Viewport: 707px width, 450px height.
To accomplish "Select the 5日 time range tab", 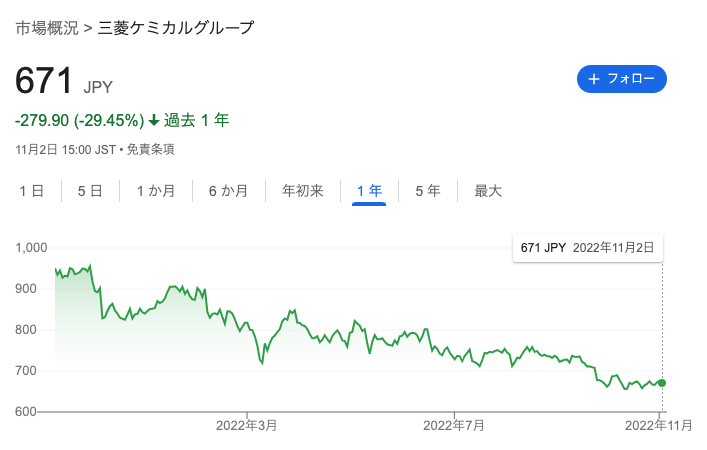I will [x=90, y=191].
